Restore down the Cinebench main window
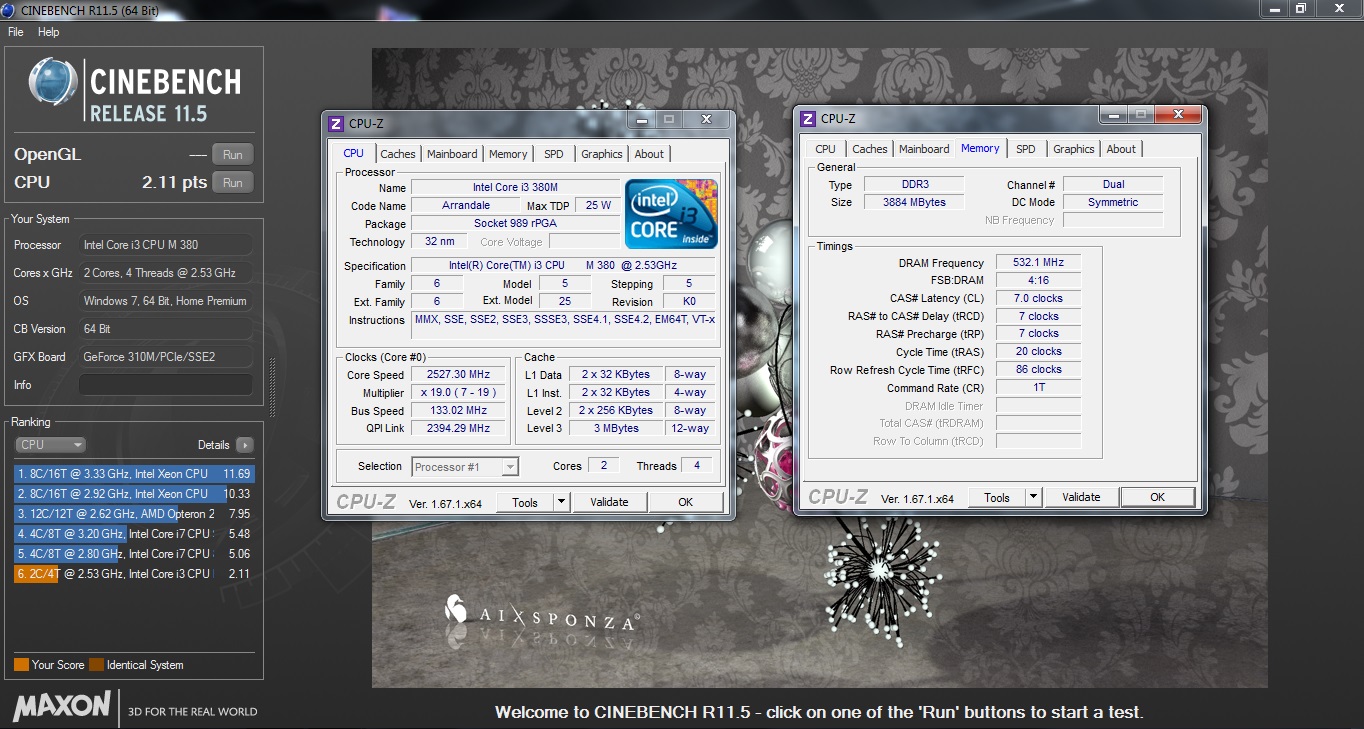 point(1301,8)
